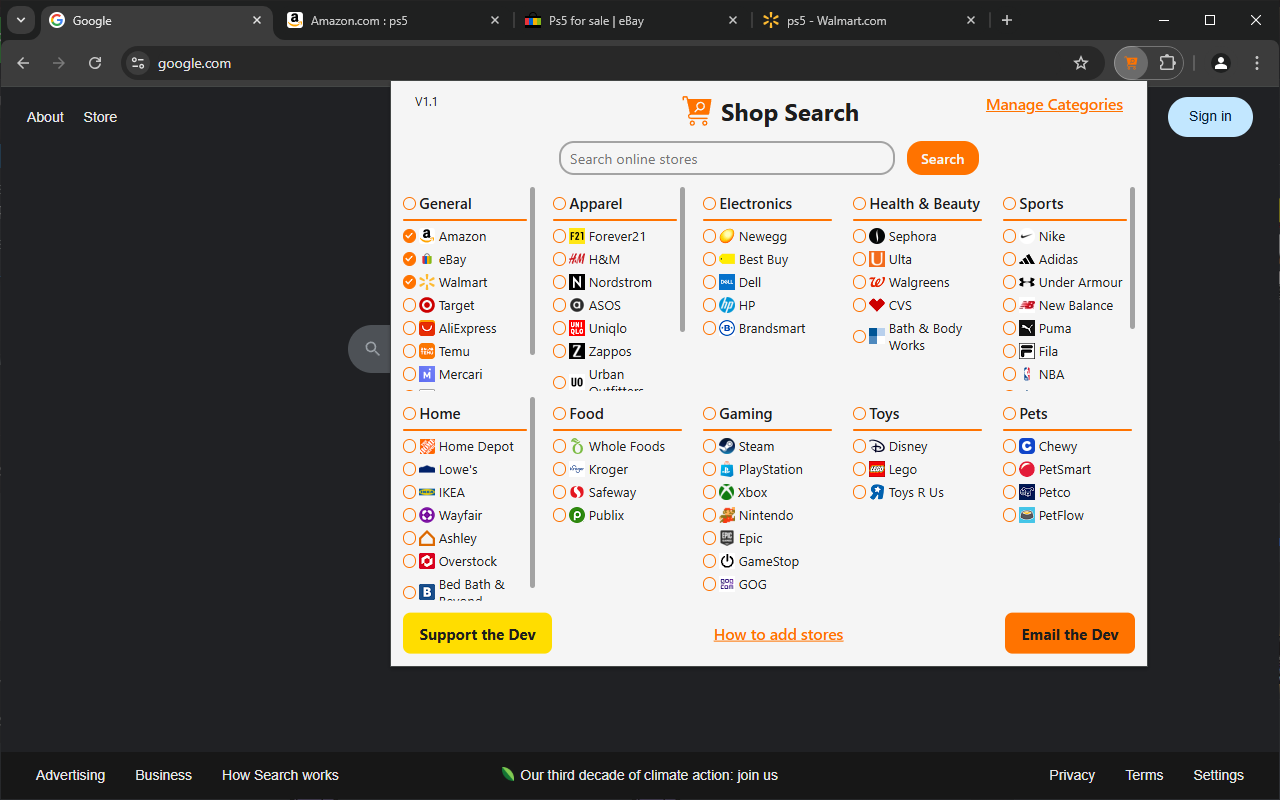Click the Google search magnifier icon behind popup
The height and width of the screenshot is (800, 1280).
coord(372,349)
